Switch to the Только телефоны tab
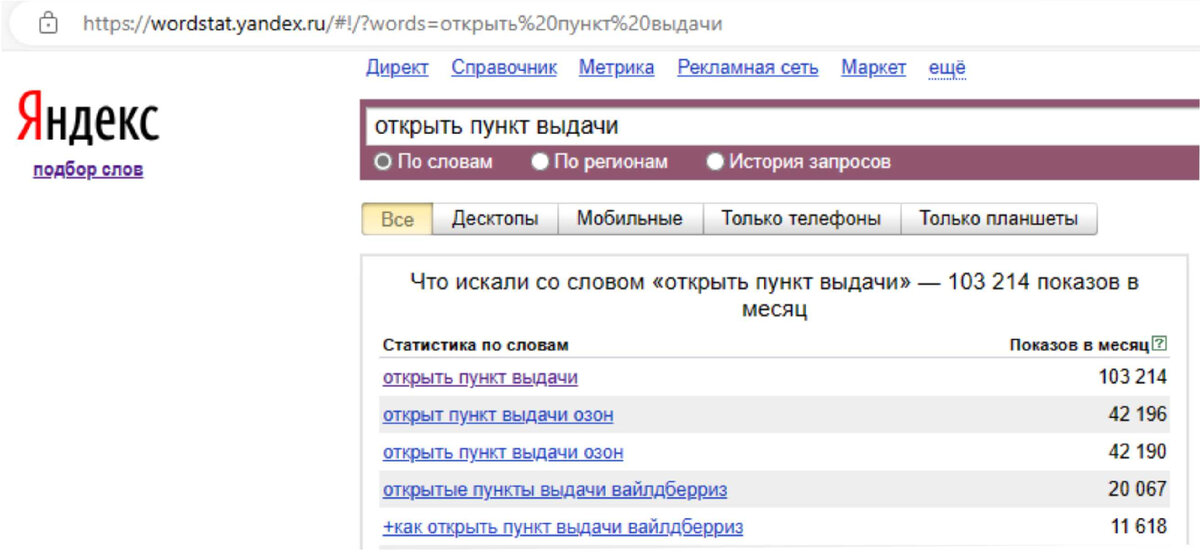 802,219
